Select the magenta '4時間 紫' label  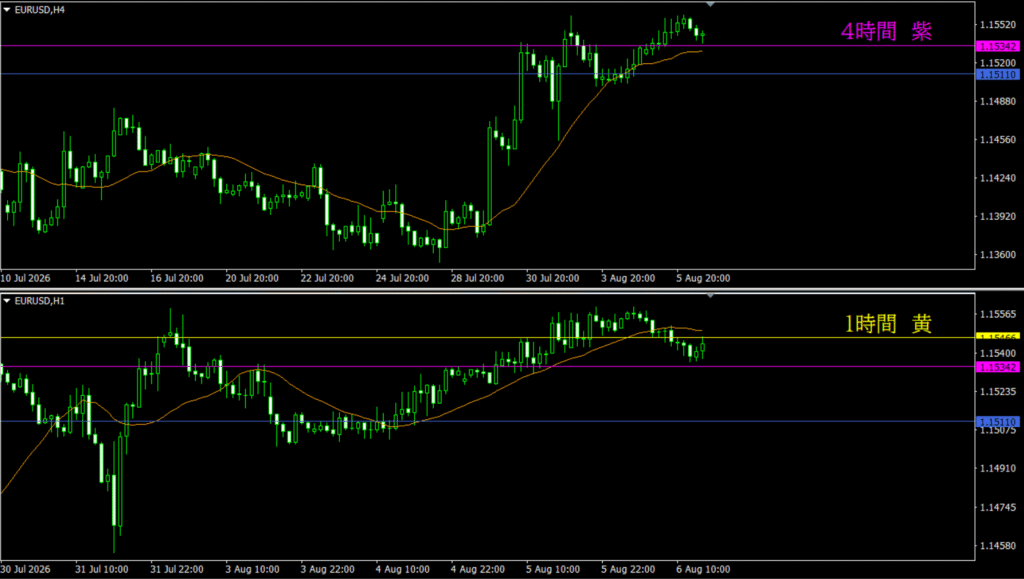[886, 31]
